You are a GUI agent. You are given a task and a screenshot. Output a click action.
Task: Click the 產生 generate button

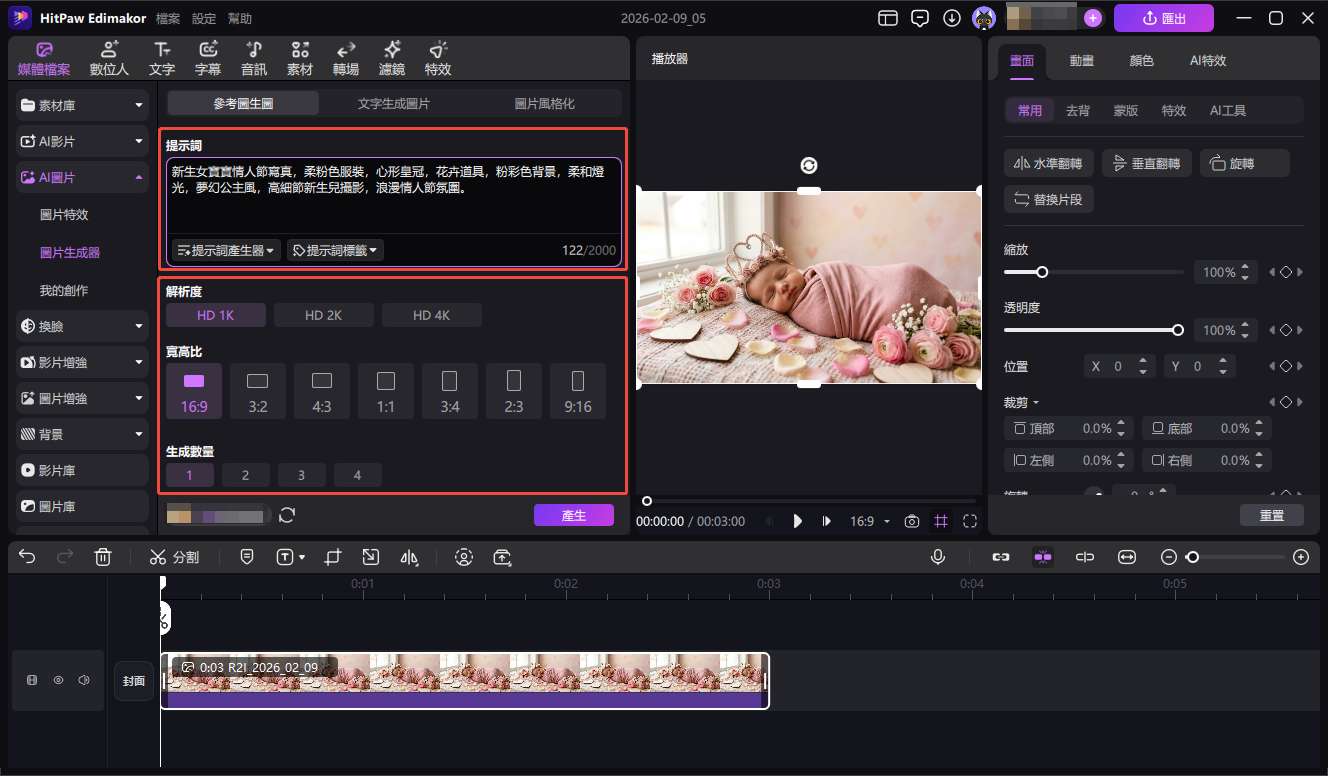click(x=573, y=514)
